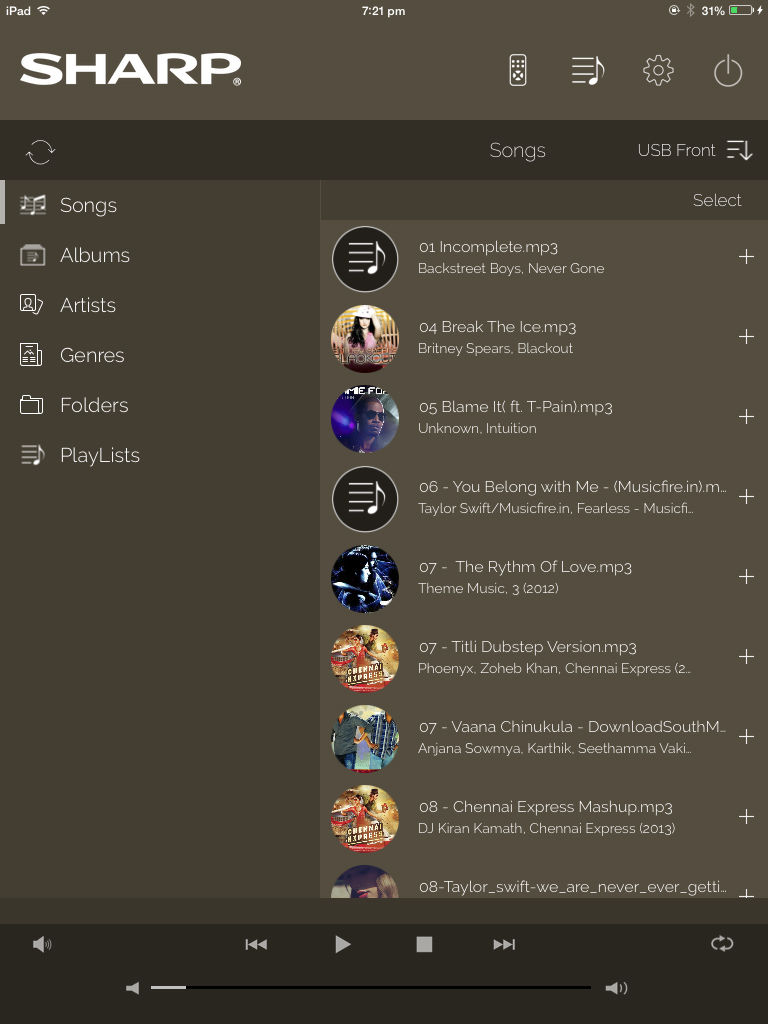Viewport: 768px width, 1024px height.
Task: Click the Genres icon in sidebar
Action: [31, 355]
